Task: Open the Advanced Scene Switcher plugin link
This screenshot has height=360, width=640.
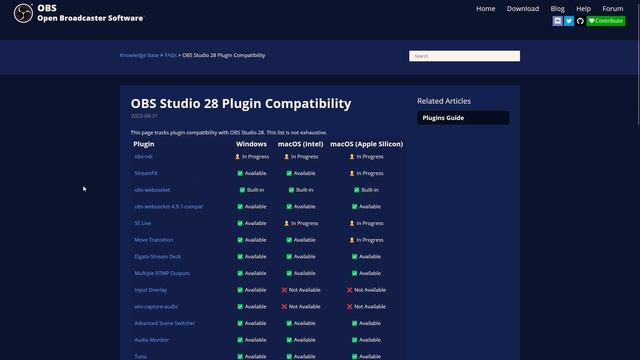Action: pos(164,323)
